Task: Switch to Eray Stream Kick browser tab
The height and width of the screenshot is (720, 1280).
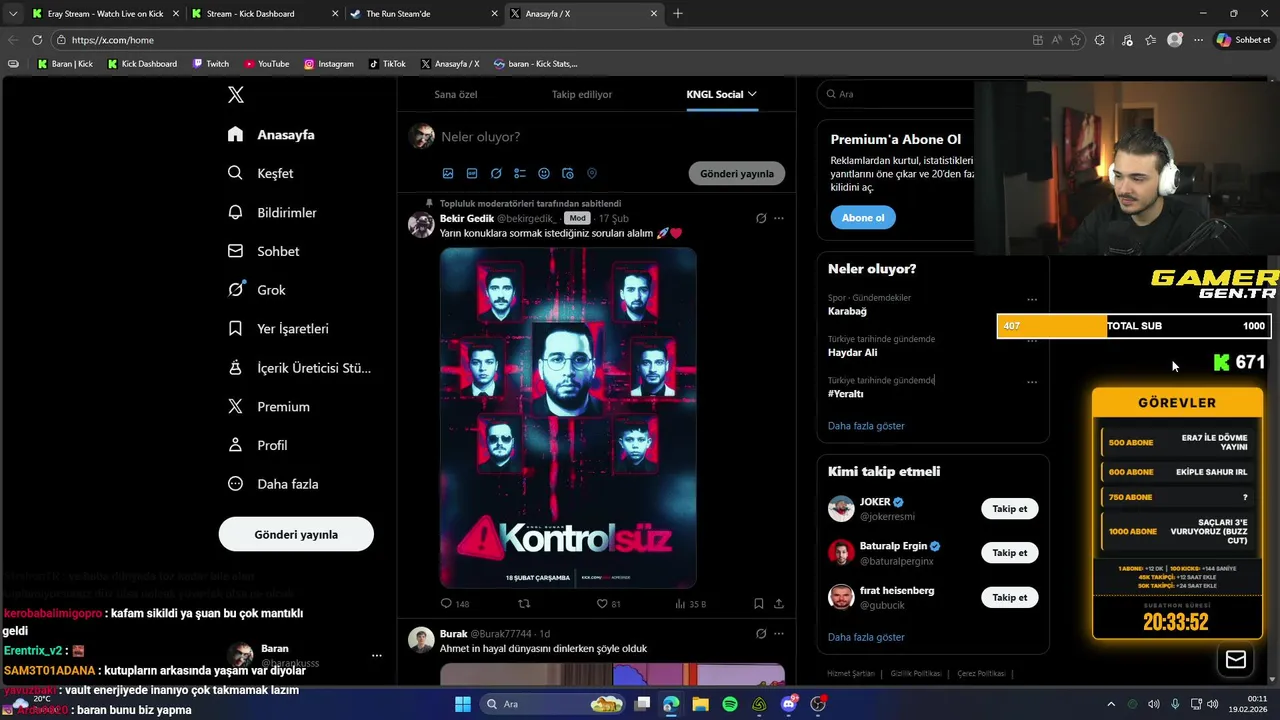Action: point(105,14)
